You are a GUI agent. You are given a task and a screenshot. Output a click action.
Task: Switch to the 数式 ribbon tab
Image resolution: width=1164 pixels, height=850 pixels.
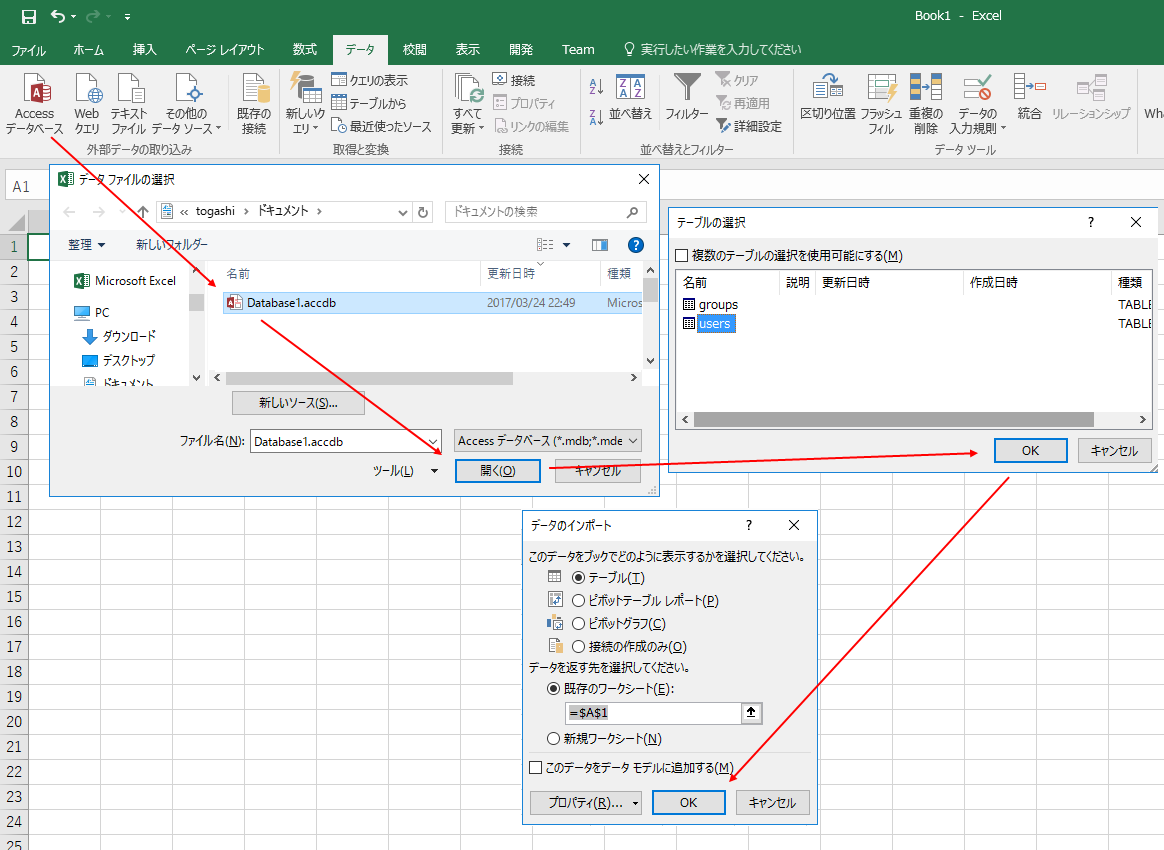click(x=305, y=48)
